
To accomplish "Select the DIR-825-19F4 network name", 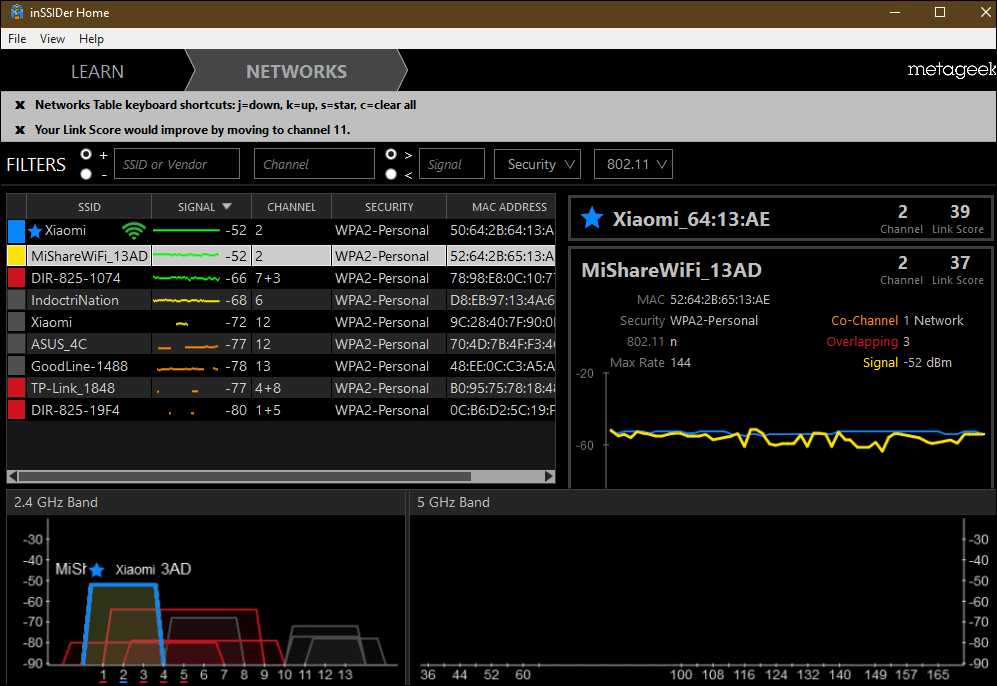I will pyautogui.click(x=75, y=410).
